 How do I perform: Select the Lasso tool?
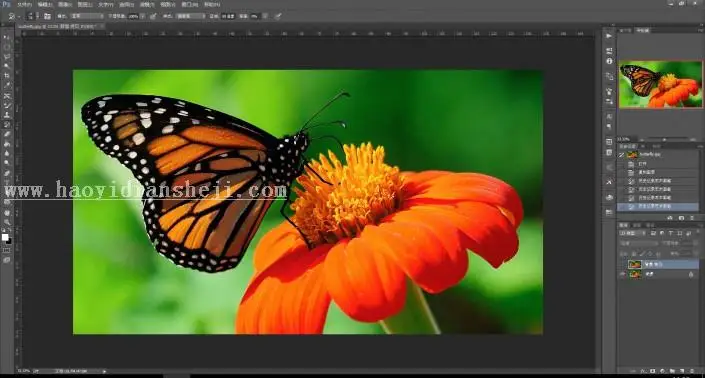pyautogui.click(x=7, y=57)
